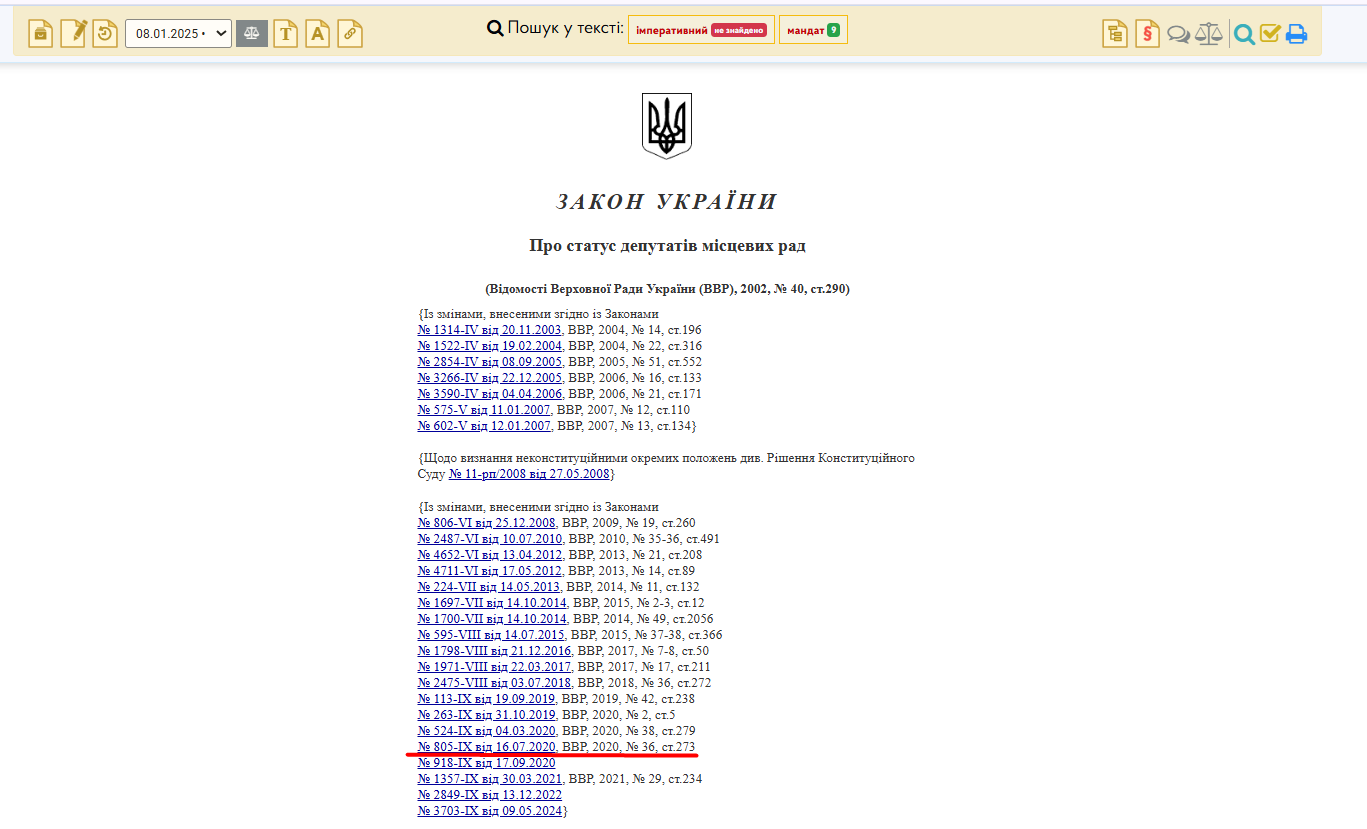Click the 'не знайдено' red badge
Viewport: 1367px width, 829px height.
click(x=739, y=30)
